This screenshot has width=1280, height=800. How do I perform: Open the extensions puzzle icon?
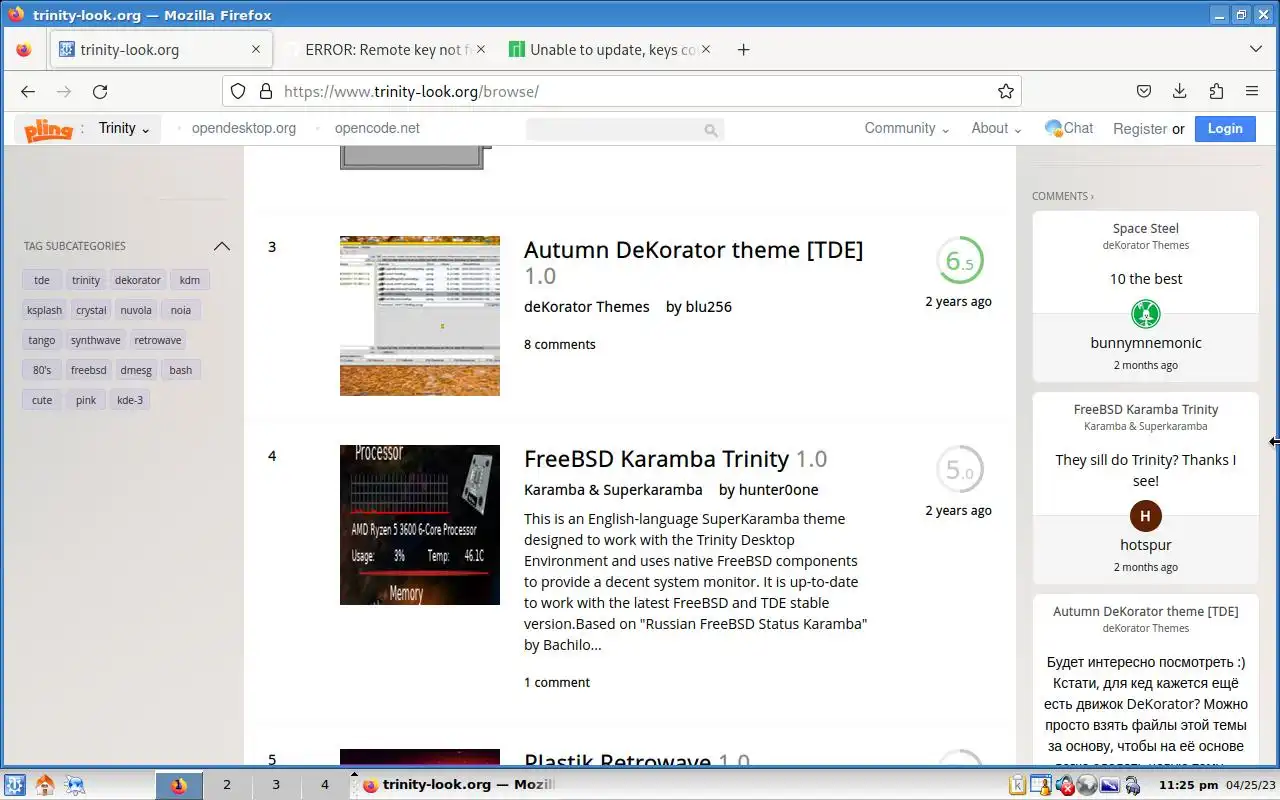[x=1216, y=91]
